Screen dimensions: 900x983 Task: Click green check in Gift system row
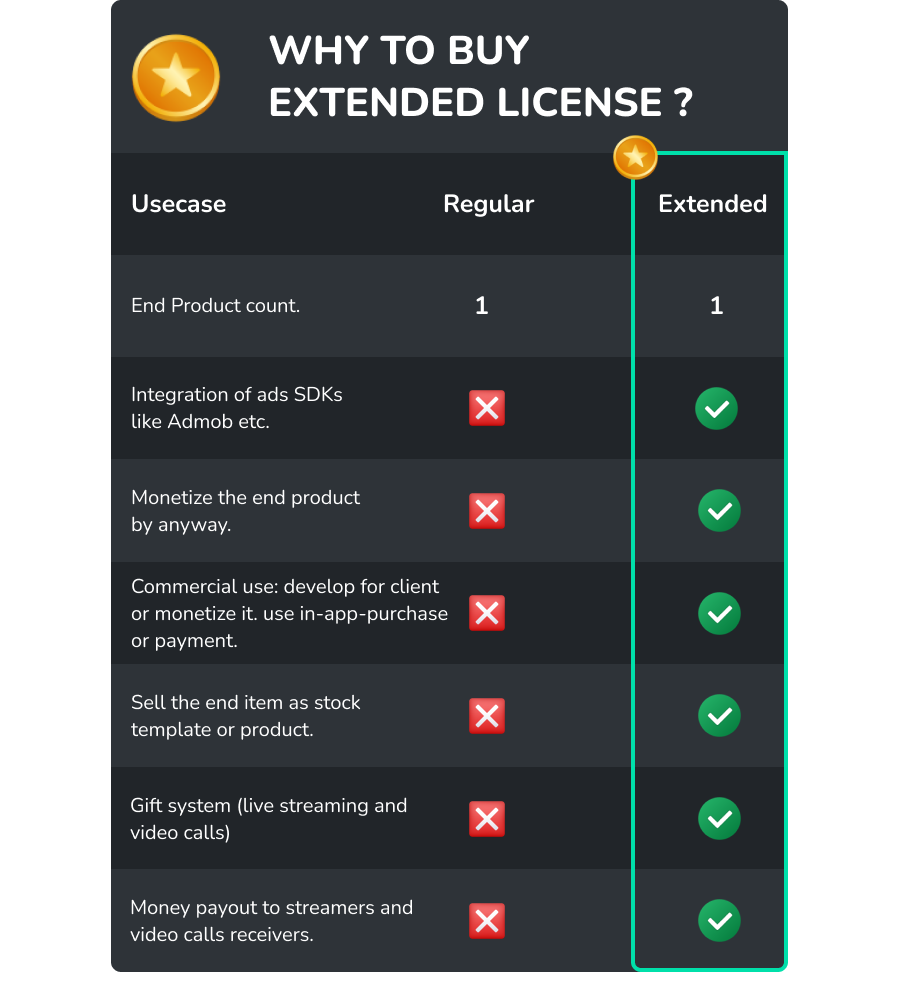click(x=718, y=819)
